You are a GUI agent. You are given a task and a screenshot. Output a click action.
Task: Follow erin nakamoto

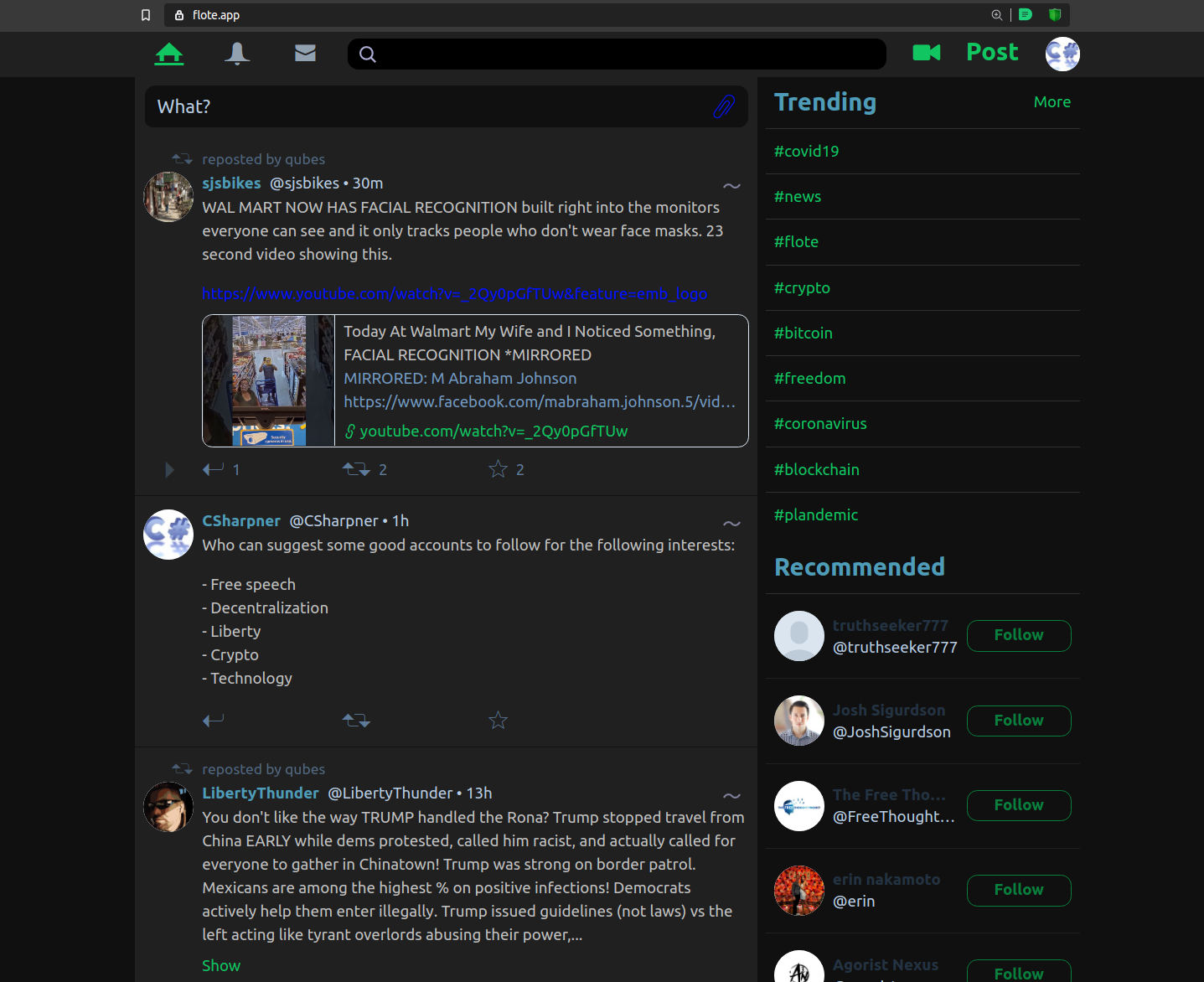point(1019,890)
